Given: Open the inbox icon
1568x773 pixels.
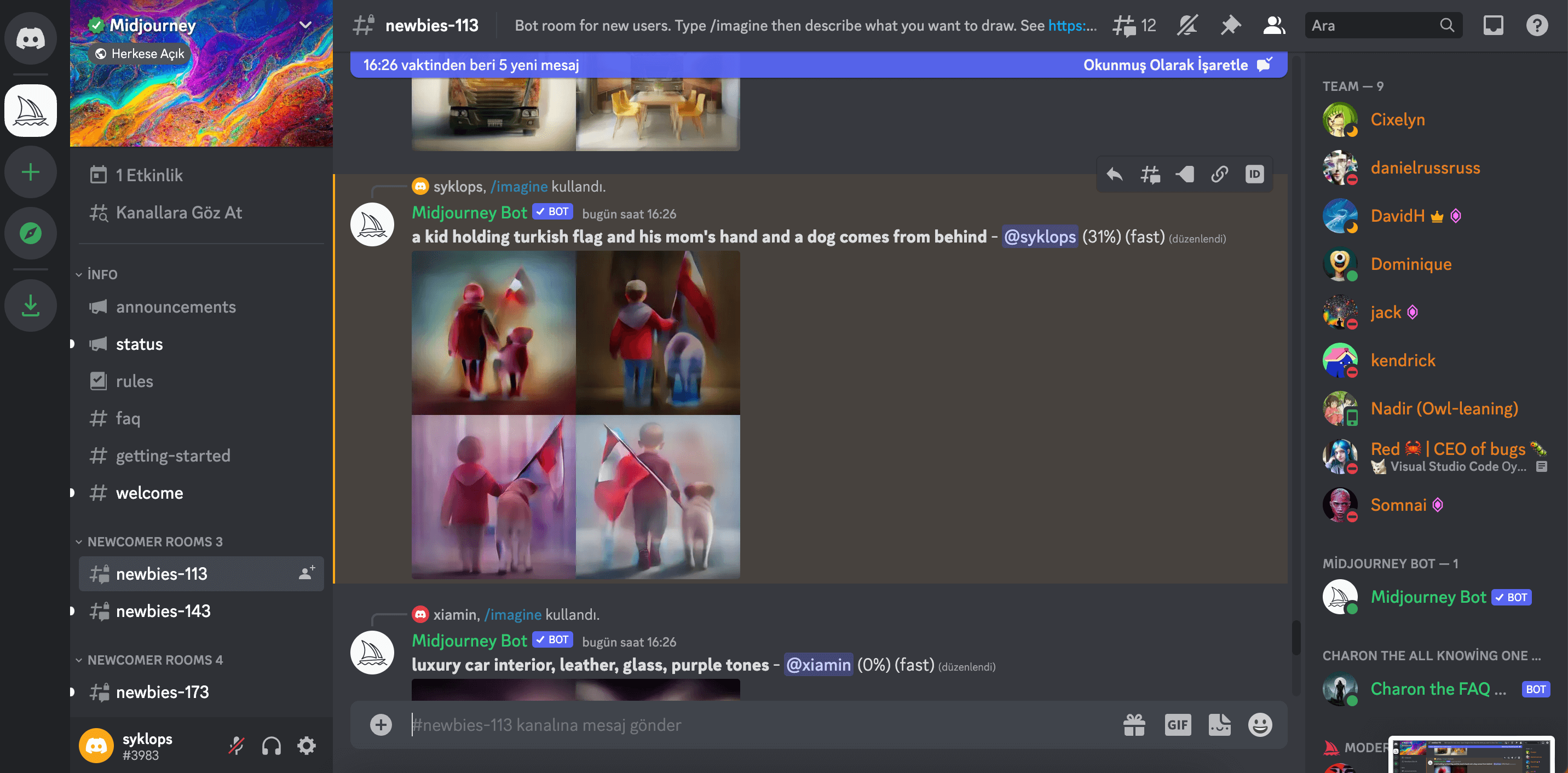Looking at the screenshot, I should [1492, 26].
